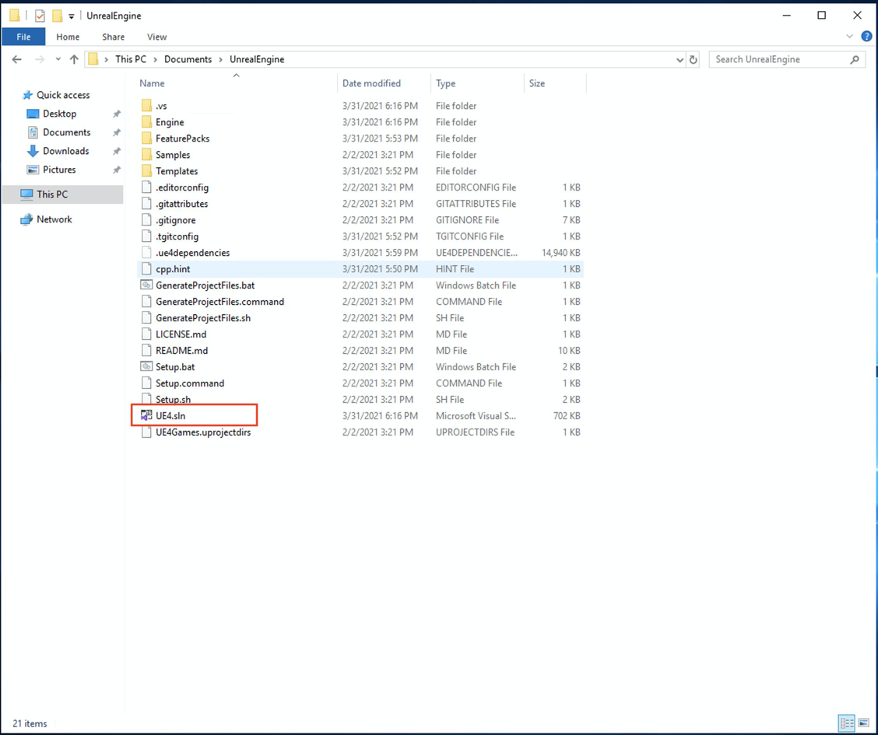Switch to details view in status bar

pos(847,722)
